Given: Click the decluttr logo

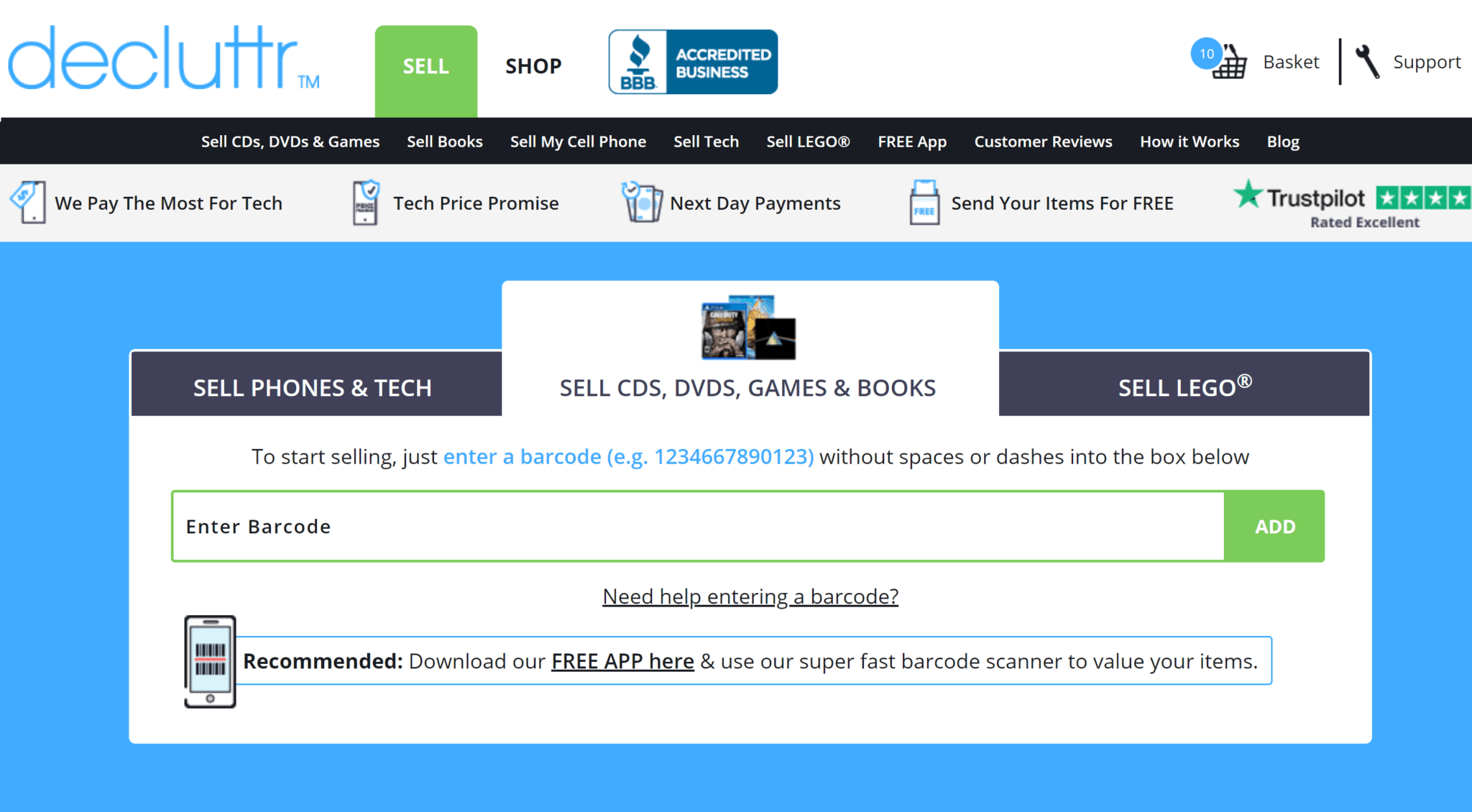Looking at the screenshot, I should [164, 58].
